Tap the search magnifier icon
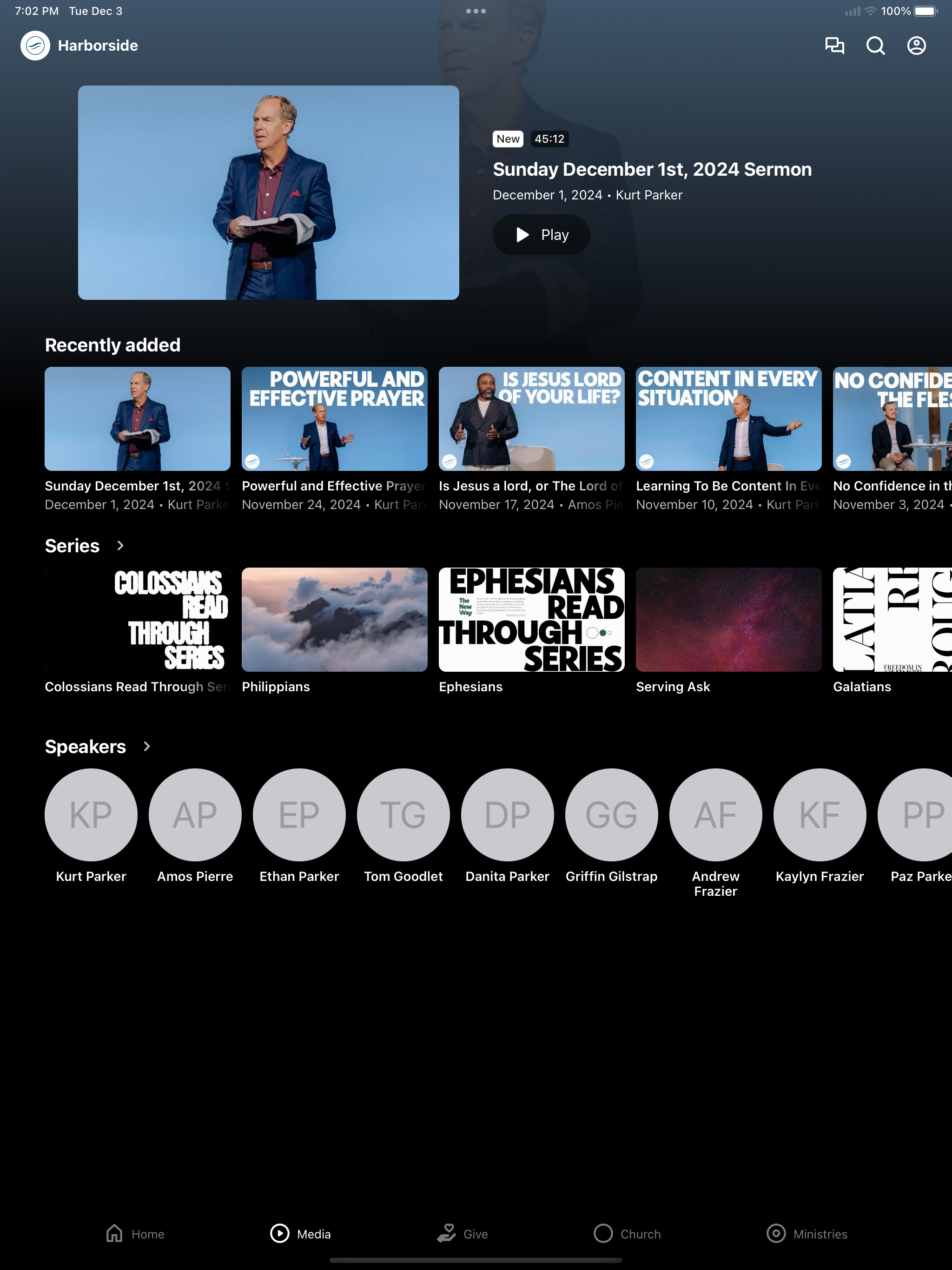The image size is (952, 1270). 875,46
